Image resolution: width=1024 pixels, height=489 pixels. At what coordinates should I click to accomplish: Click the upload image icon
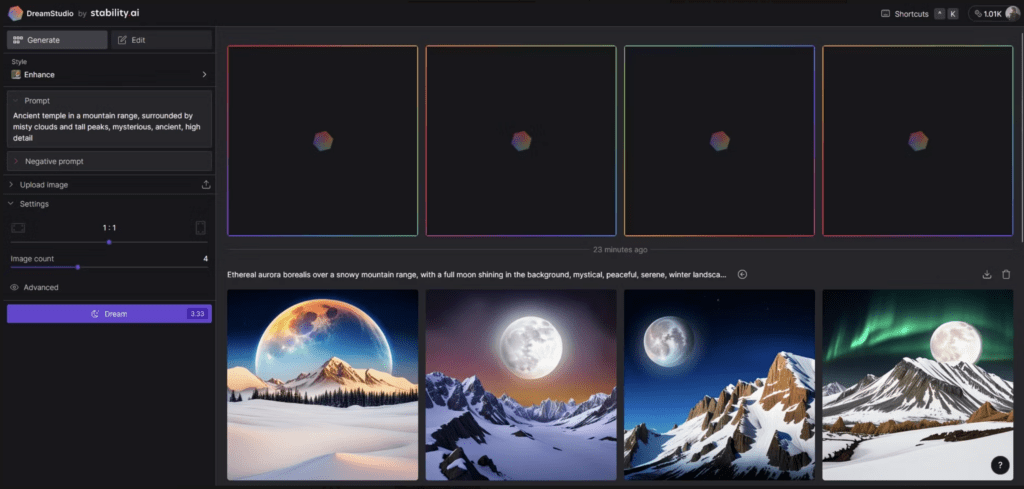(x=206, y=185)
